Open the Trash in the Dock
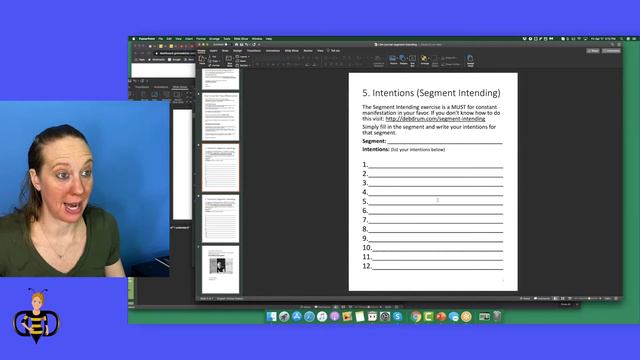The image size is (640, 360). 497,316
